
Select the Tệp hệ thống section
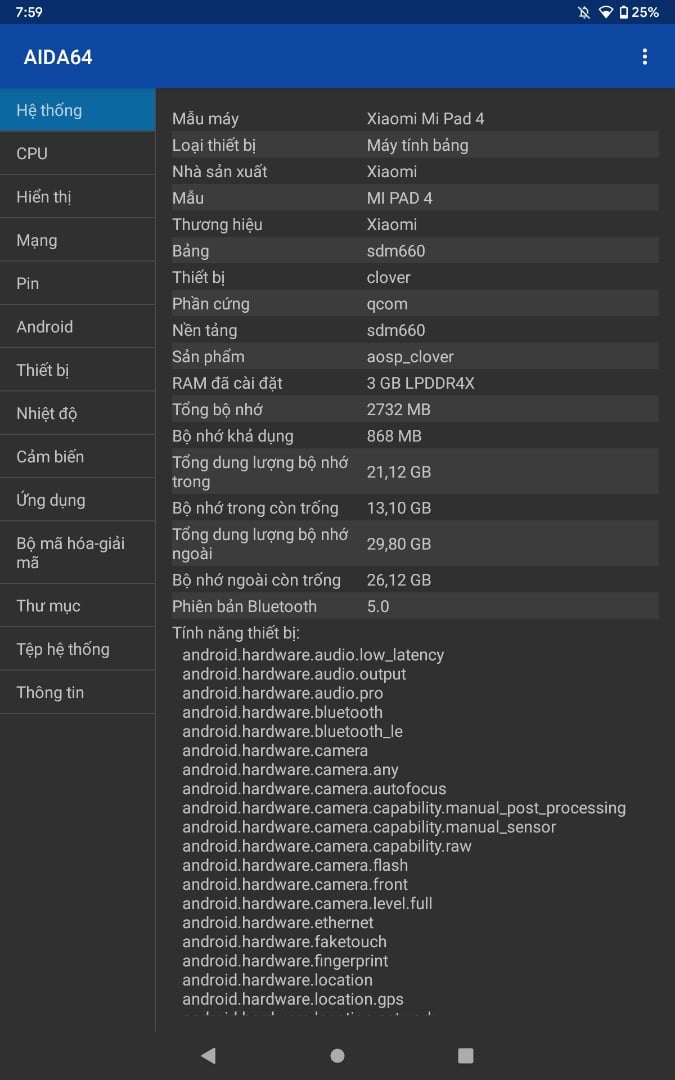pos(77,650)
